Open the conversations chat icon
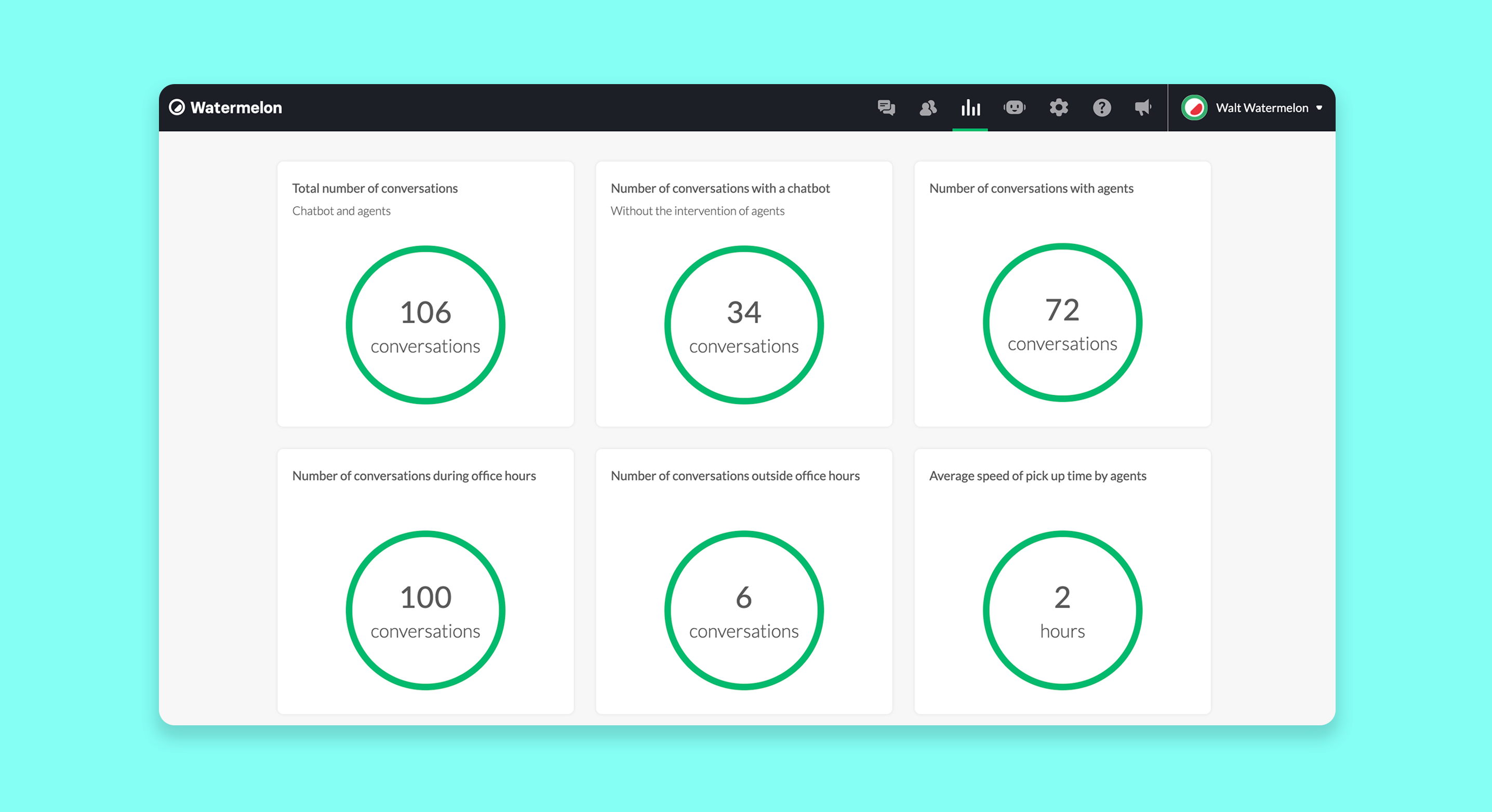The height and width of the screenshot is (812, 1492). click(886, 107)
